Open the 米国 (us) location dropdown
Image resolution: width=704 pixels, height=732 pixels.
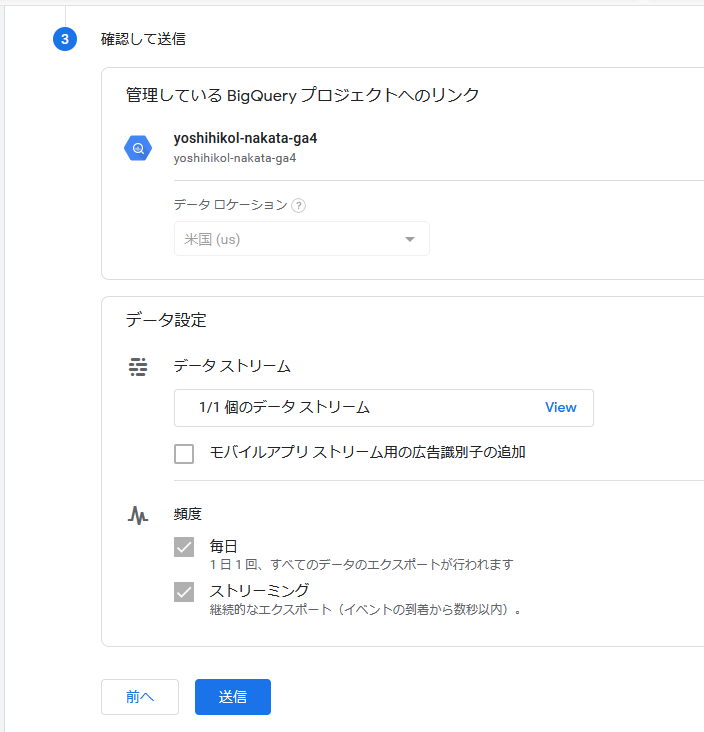(x=302, y=239)
